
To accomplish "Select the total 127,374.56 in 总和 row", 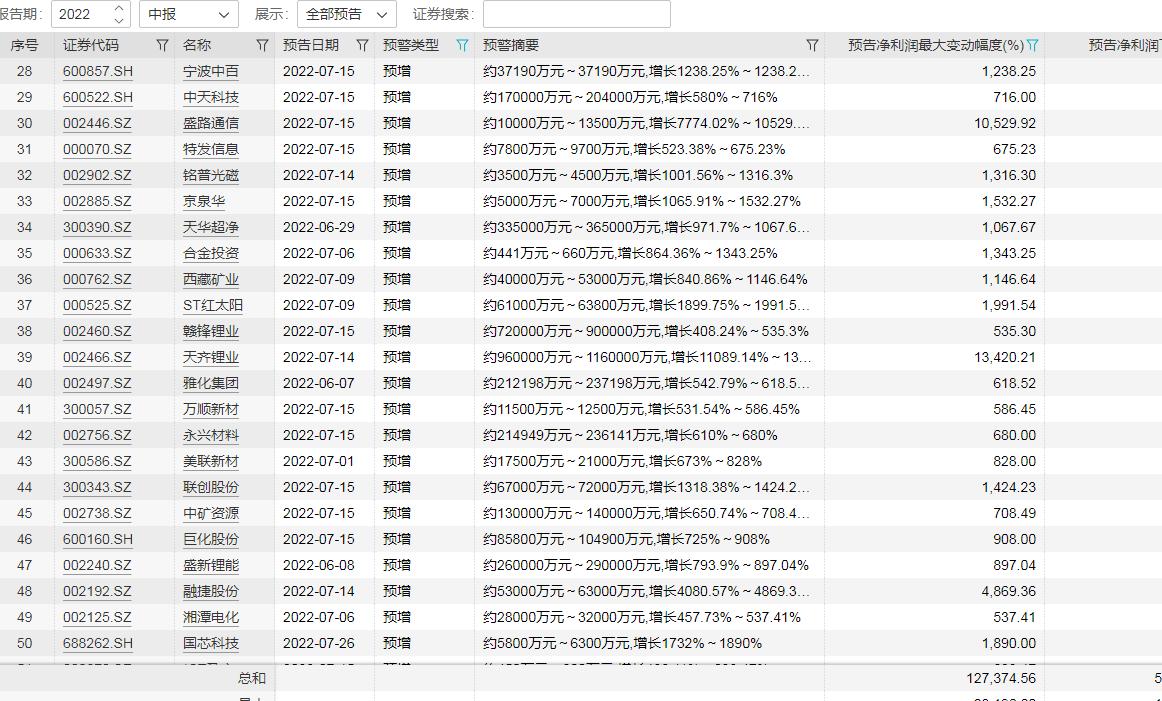I will pyautogui.click(x=1001, y=678).
